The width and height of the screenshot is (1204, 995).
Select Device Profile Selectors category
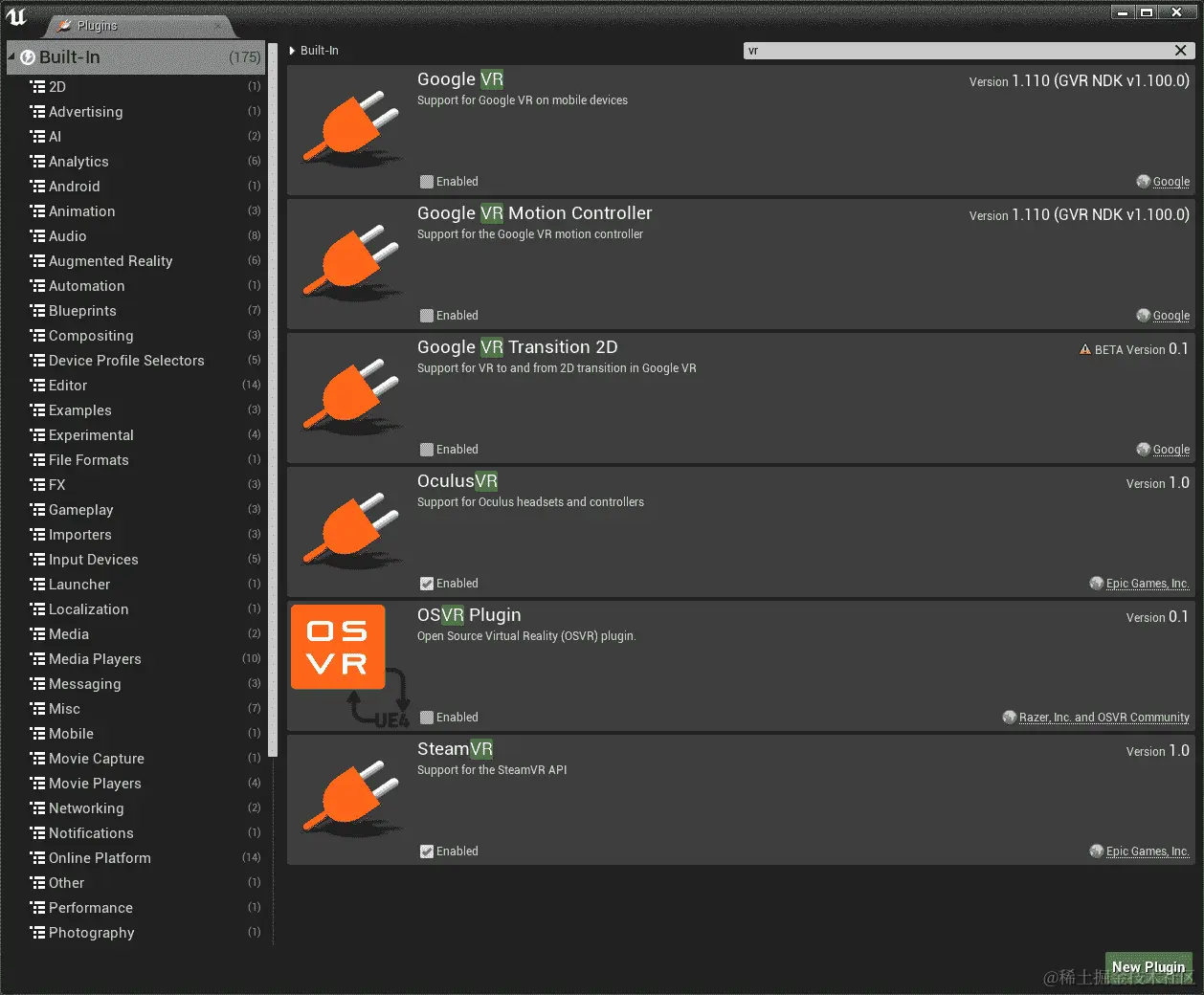(137, 360)
